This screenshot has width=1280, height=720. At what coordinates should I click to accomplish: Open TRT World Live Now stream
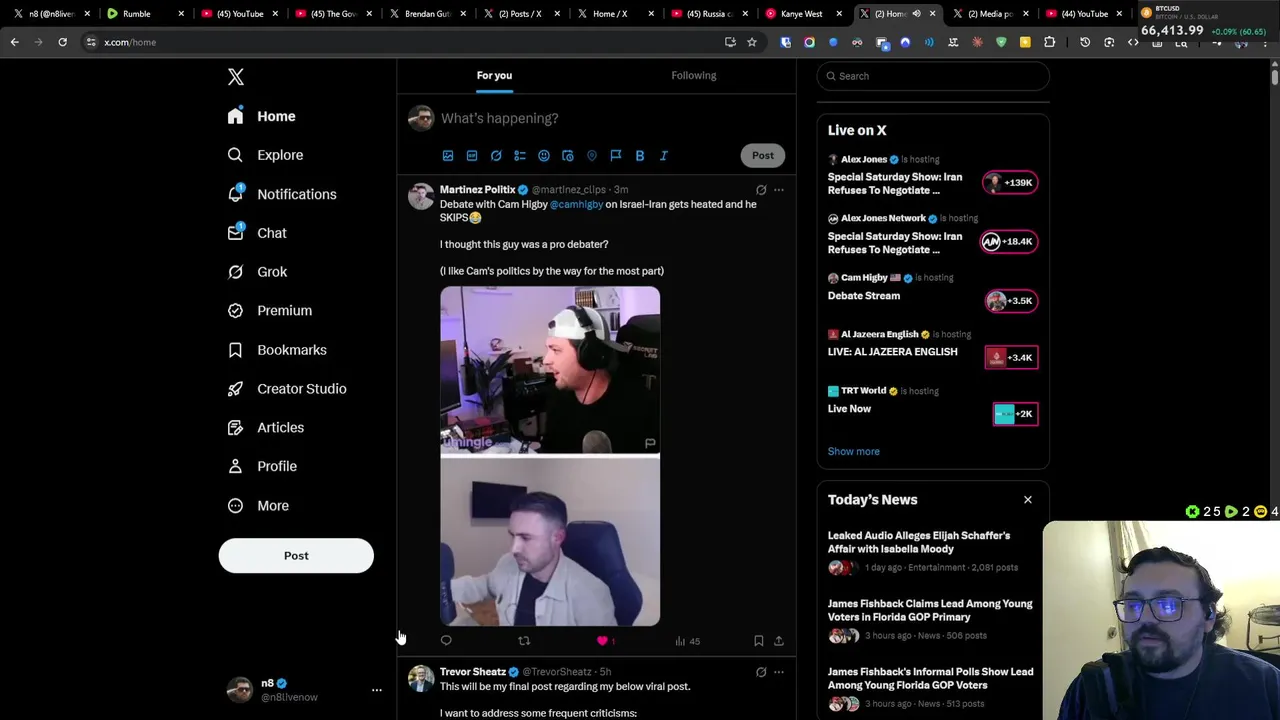coord(849,409)
